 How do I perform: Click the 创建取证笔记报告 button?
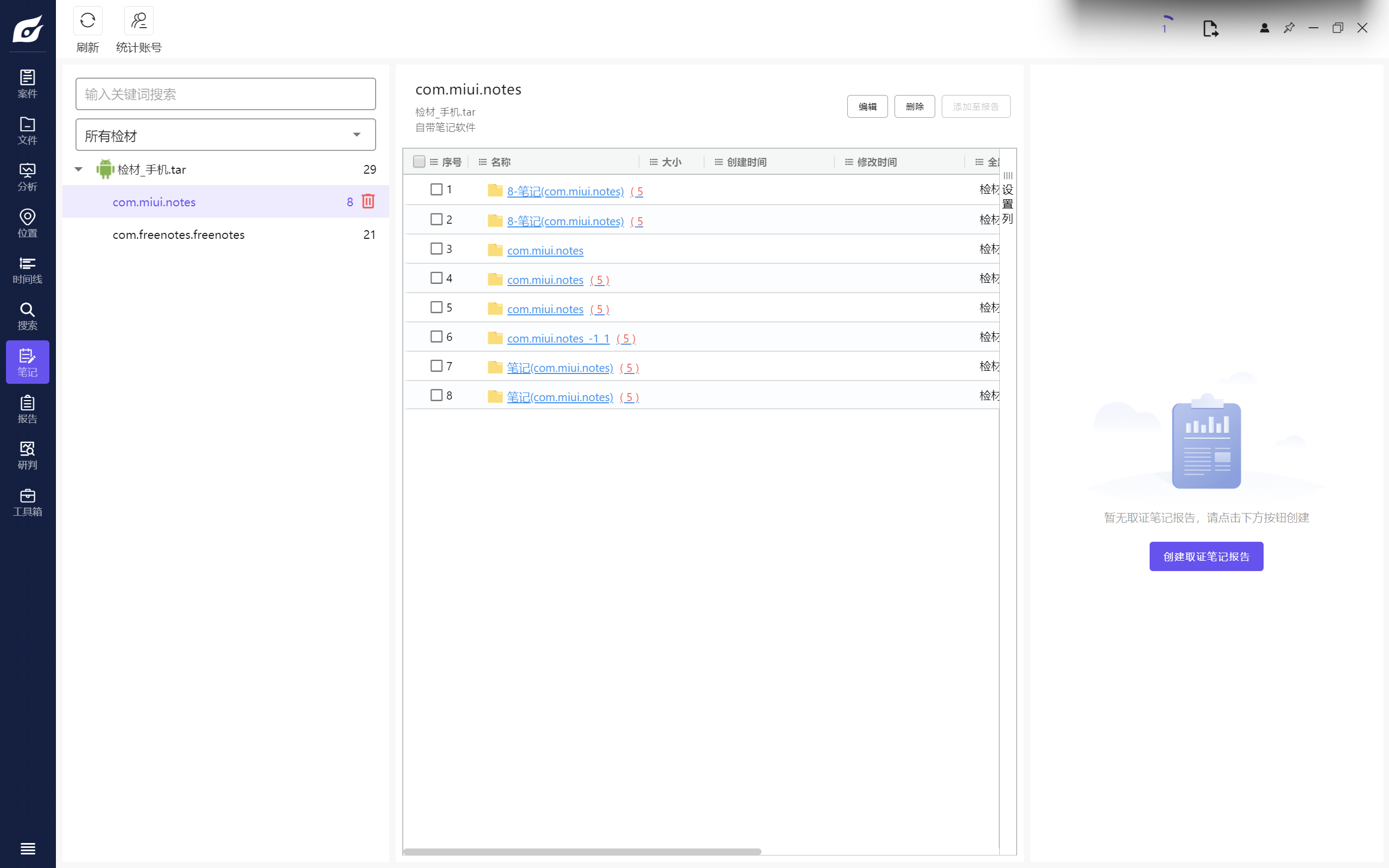(x=1206, y=556)
